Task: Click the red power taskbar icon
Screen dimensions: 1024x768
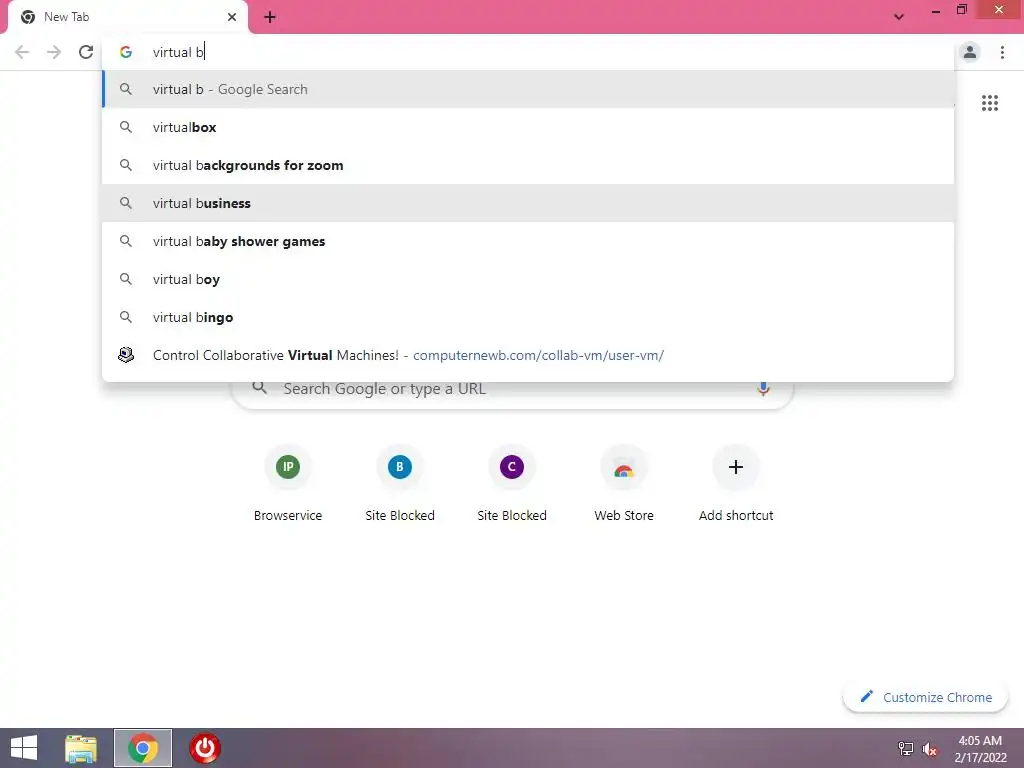Action: point(204,748)
